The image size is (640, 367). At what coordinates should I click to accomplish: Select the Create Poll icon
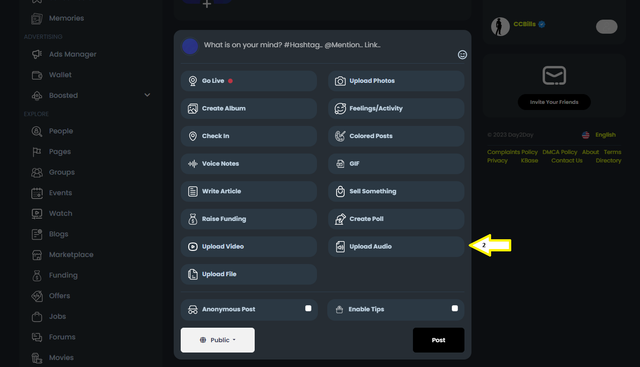click(340, 219)
